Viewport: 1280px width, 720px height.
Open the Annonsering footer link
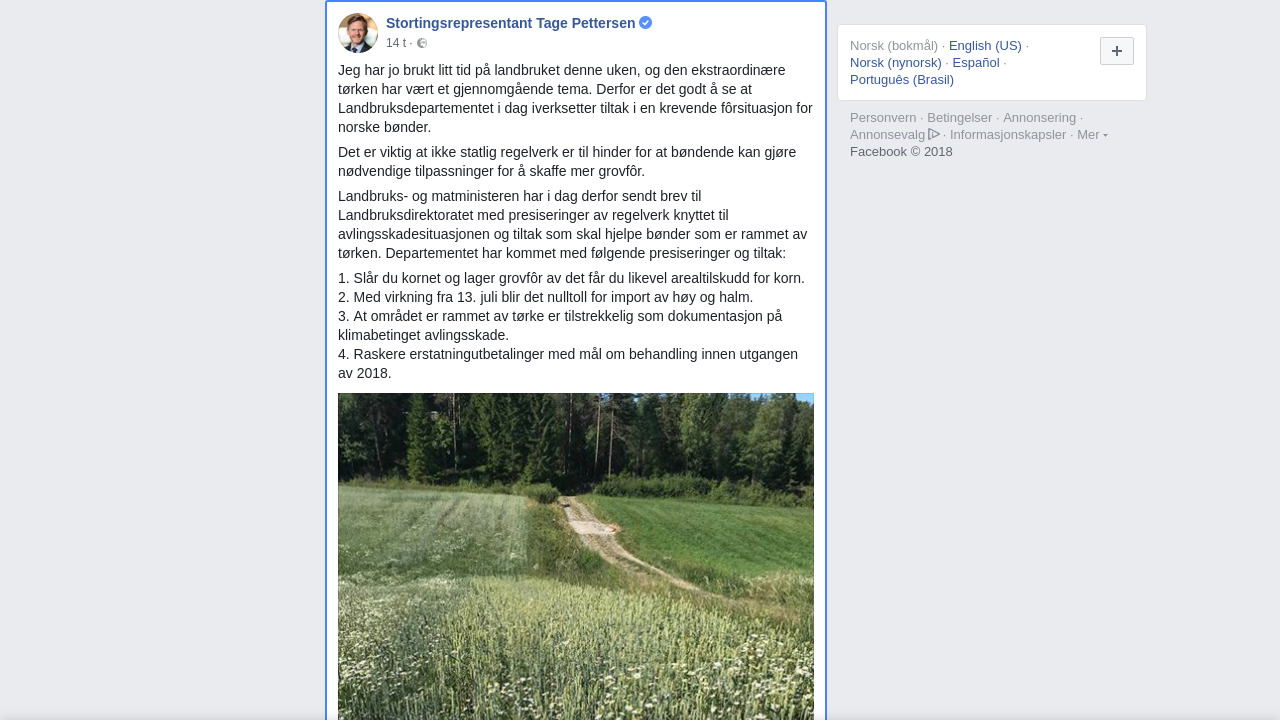coord(1040,118)
